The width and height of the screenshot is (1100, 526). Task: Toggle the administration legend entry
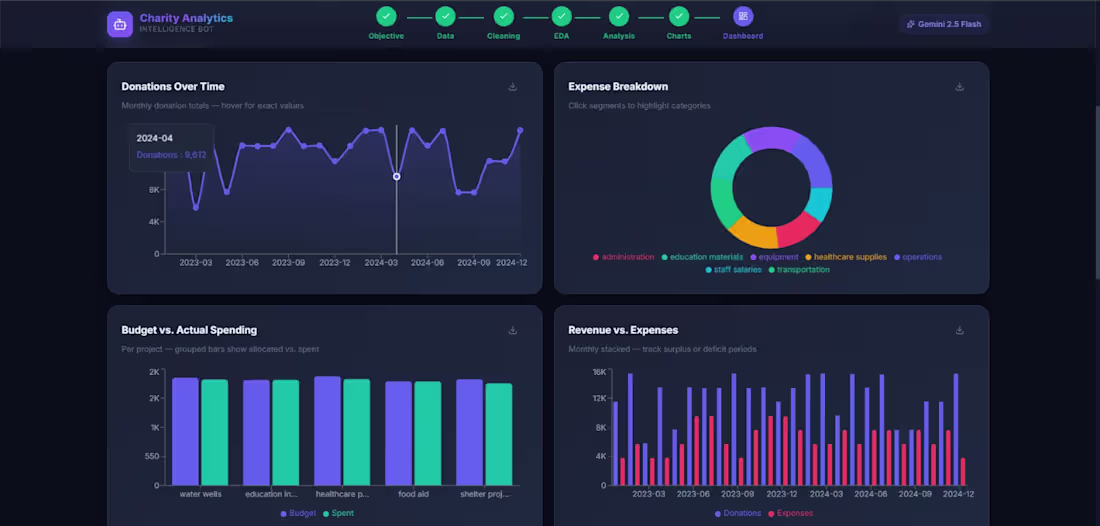tap(624, 257)
